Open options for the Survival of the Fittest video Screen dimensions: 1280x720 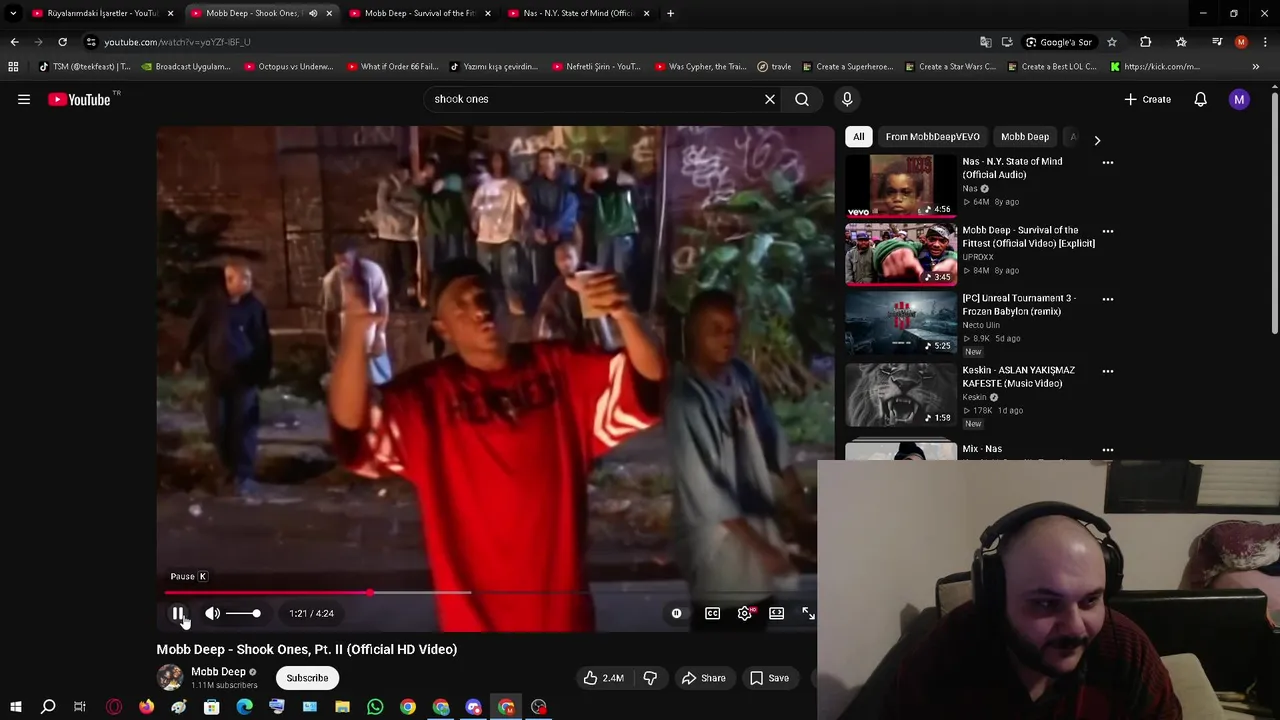(1107, 231)
